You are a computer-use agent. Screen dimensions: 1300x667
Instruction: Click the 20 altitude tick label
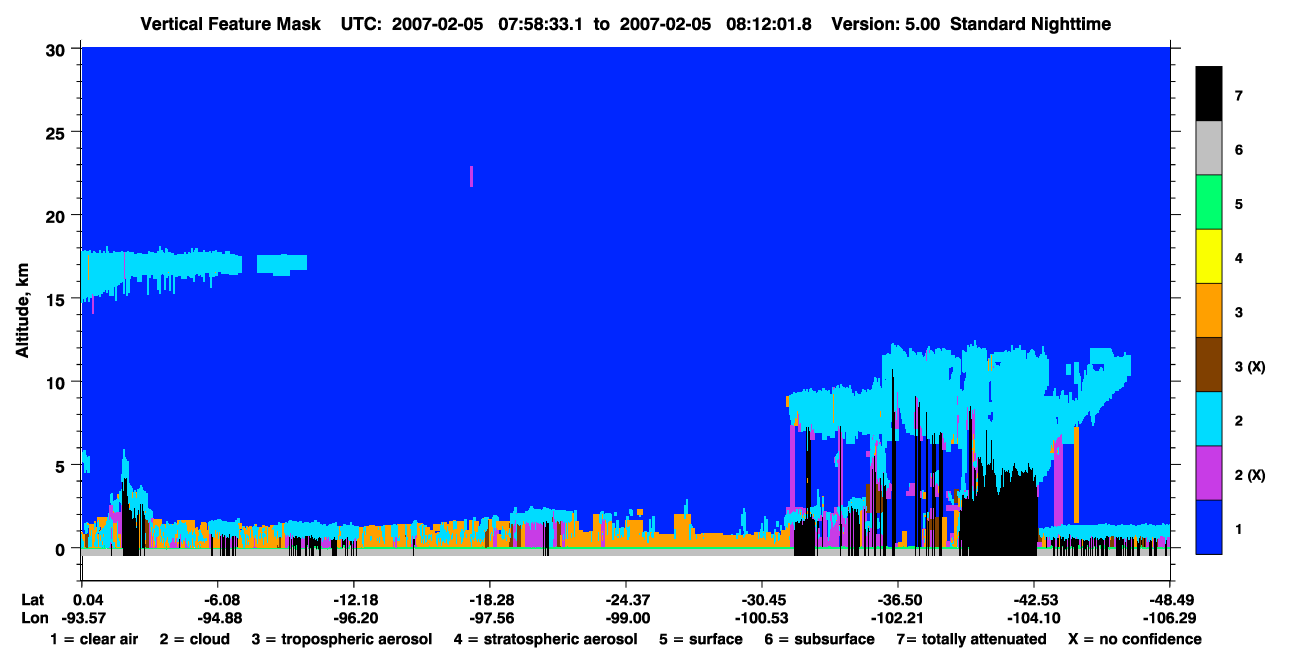pyautogui.click(x=57, y=215)
